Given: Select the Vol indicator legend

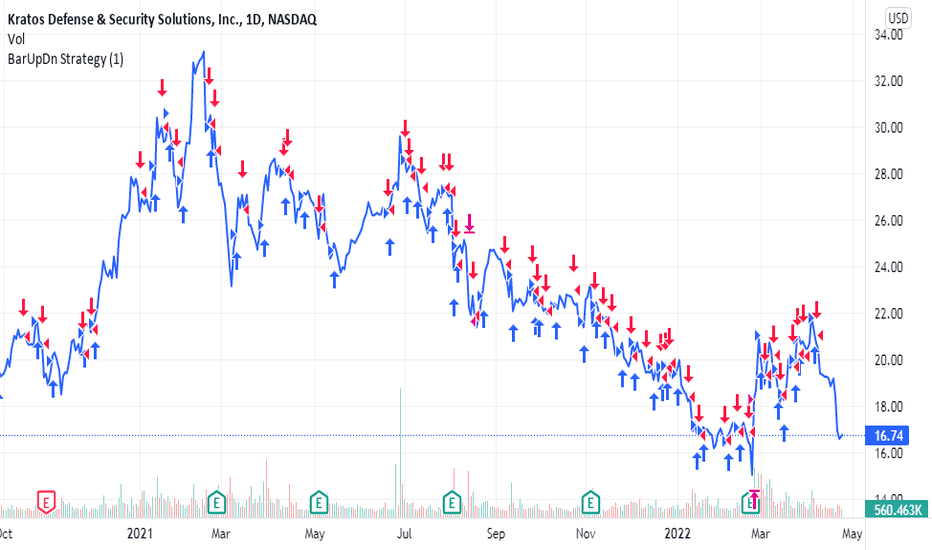Looking at the screenshot, I should (x=16, y=39).
